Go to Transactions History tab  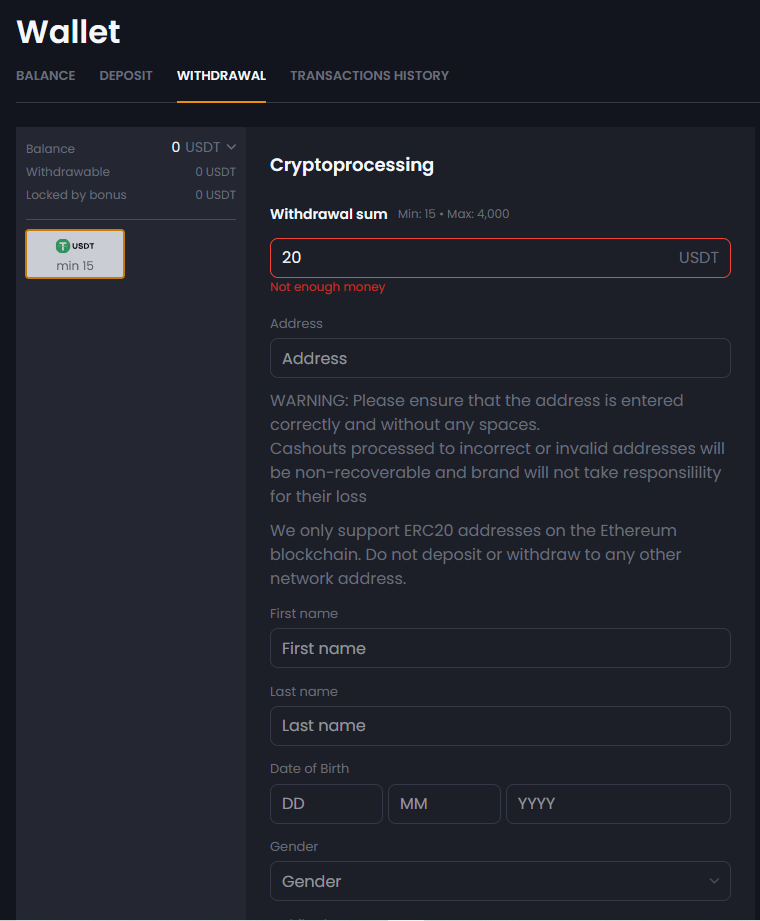point(369,76)
